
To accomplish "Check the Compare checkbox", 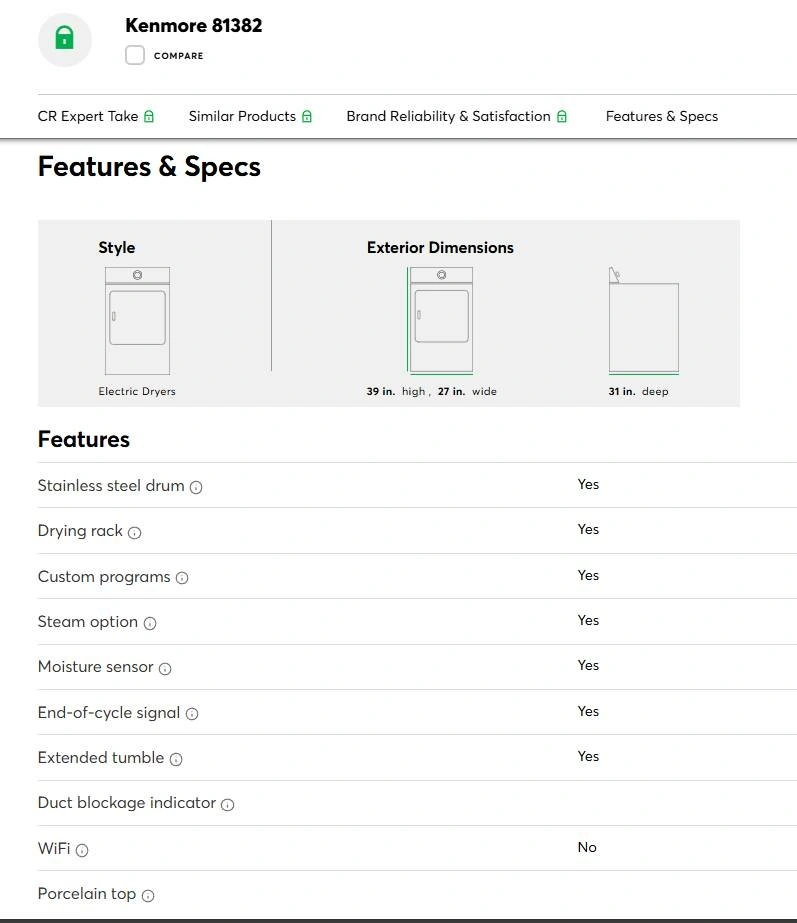I will coord(135,55).
